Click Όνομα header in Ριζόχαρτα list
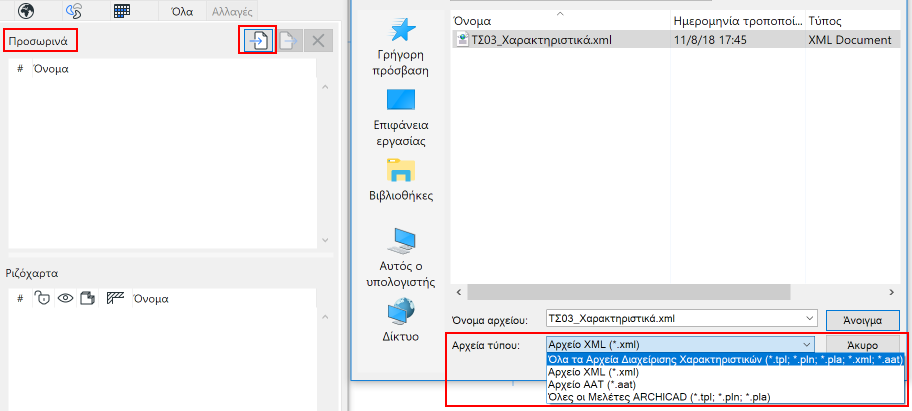The width and height of the screenshot is (912, 411). click(151, 299)
